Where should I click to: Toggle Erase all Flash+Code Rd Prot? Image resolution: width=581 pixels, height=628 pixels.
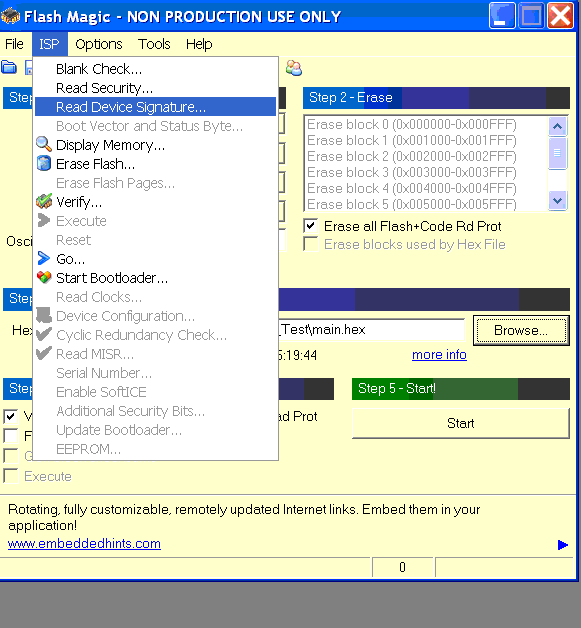click(x=311, y=226)
